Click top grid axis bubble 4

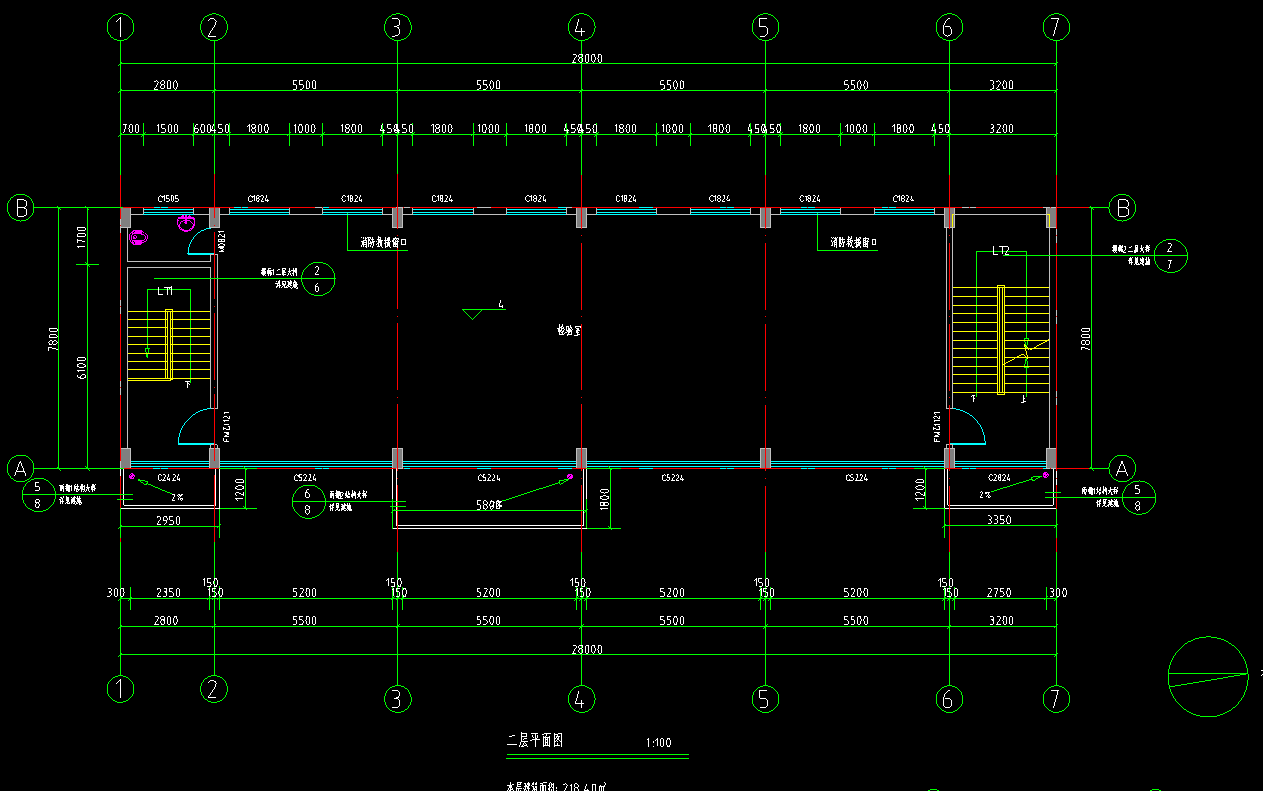click(580, 28)
